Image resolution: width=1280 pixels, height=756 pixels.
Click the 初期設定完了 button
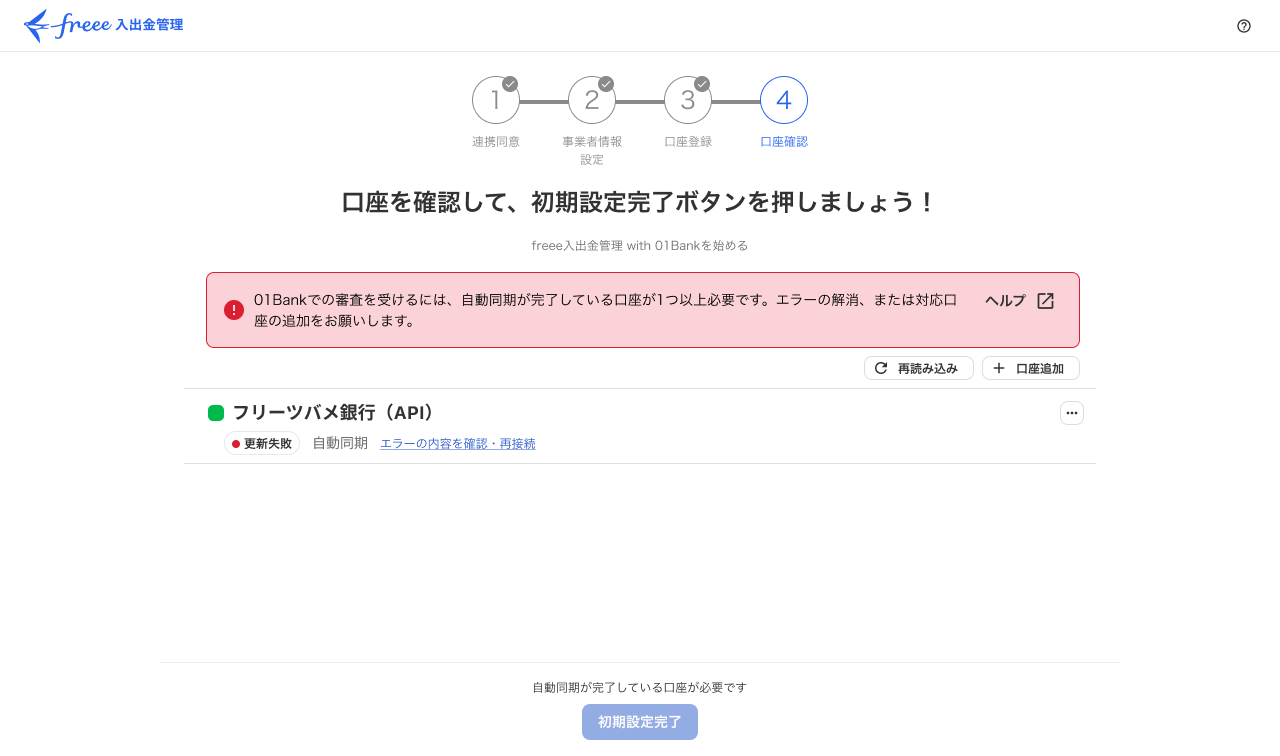pyautogui.click(x=640, y=722)
